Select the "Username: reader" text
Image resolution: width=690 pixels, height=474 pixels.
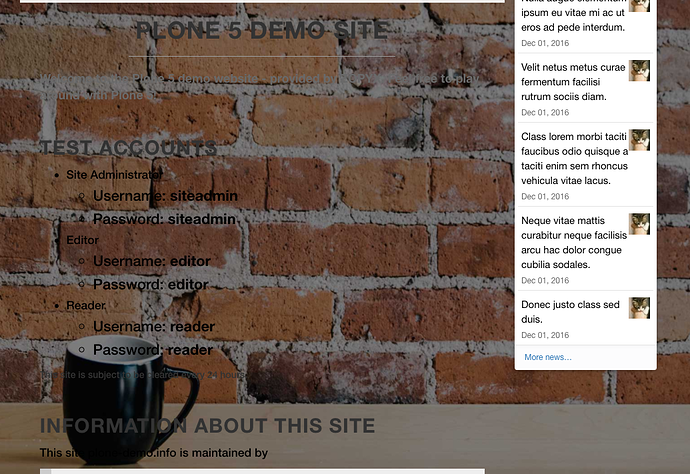[154, 327]
